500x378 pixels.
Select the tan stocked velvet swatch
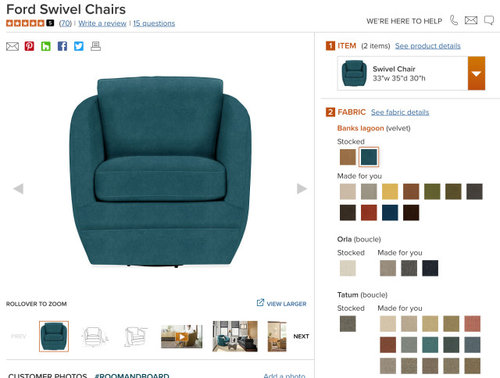(348, 157)
